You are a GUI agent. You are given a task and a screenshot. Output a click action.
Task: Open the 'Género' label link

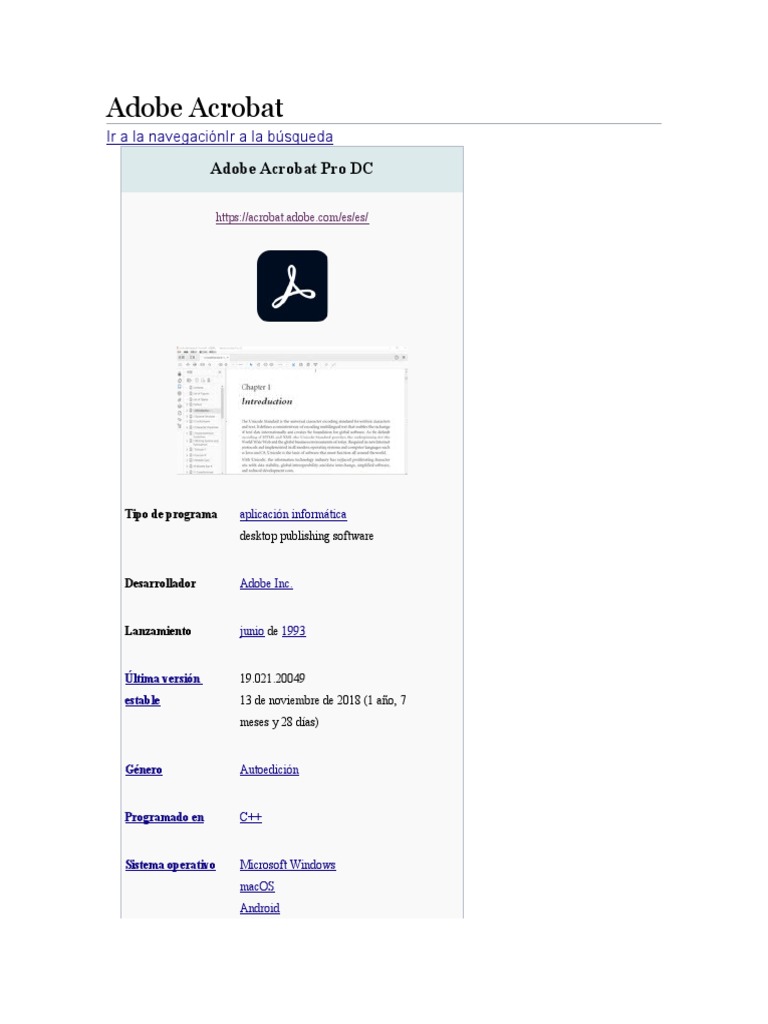coord(143,769)
